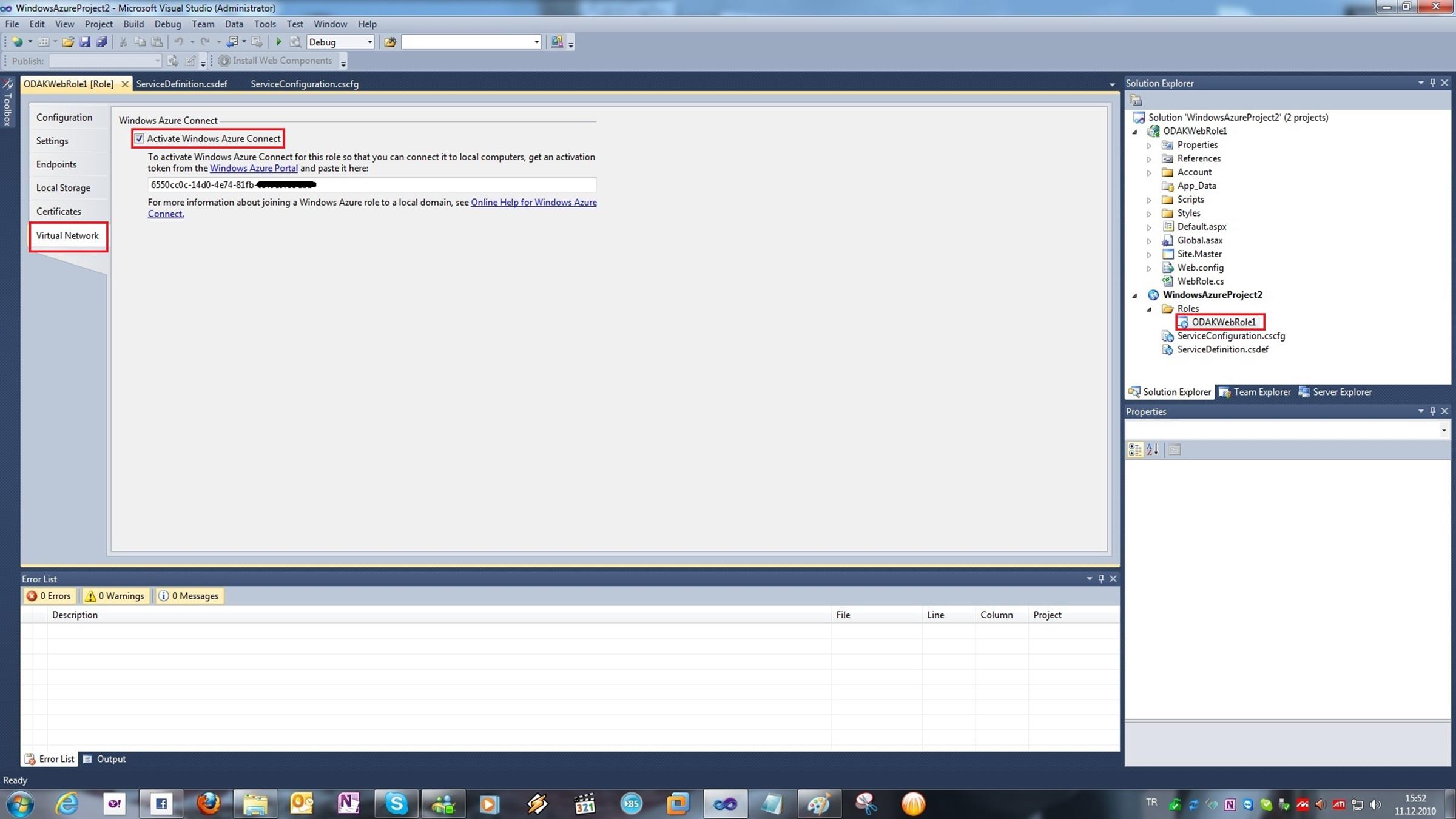The height and width of the screenshot is (819, 1456).
Task: Open Outlook from the taskbar
Action: [x=302, y=804]
